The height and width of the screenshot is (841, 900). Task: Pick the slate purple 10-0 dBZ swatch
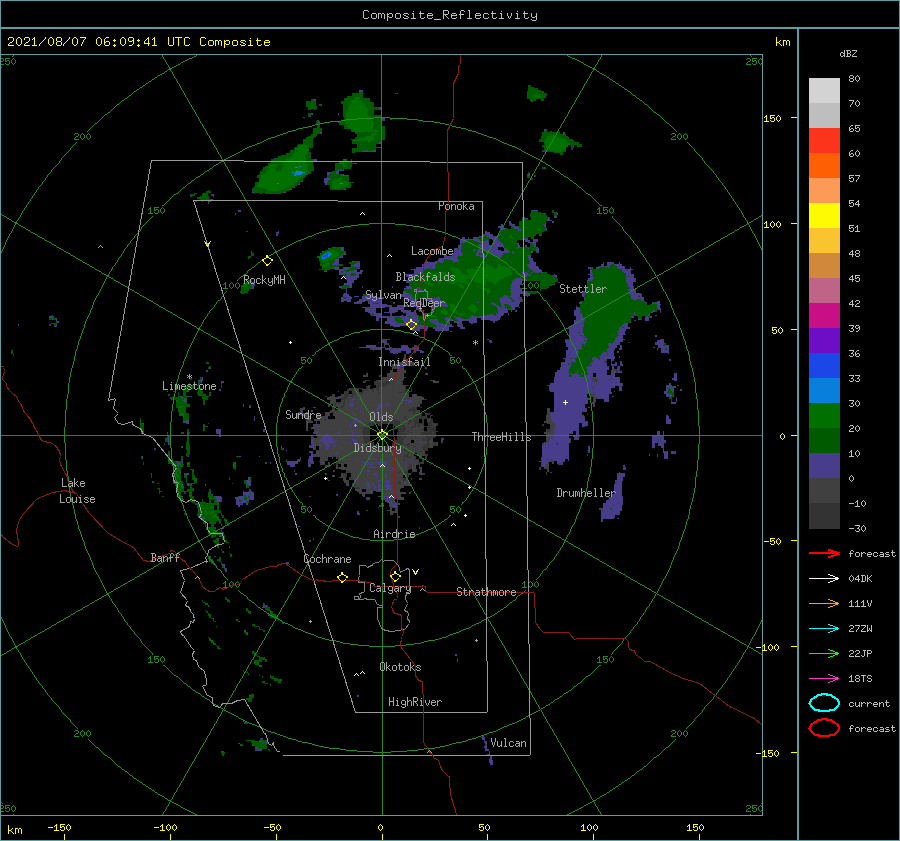pos(824,466)
